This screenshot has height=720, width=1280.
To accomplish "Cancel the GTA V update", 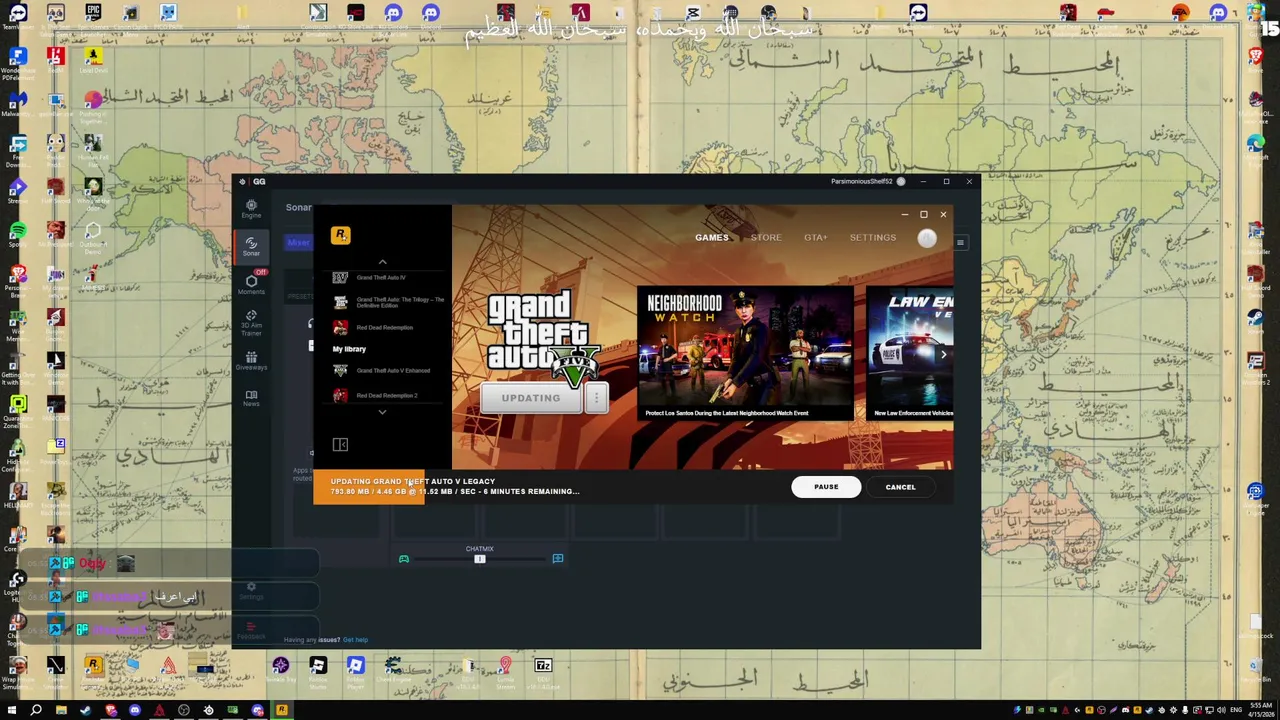I will [900, 487].
